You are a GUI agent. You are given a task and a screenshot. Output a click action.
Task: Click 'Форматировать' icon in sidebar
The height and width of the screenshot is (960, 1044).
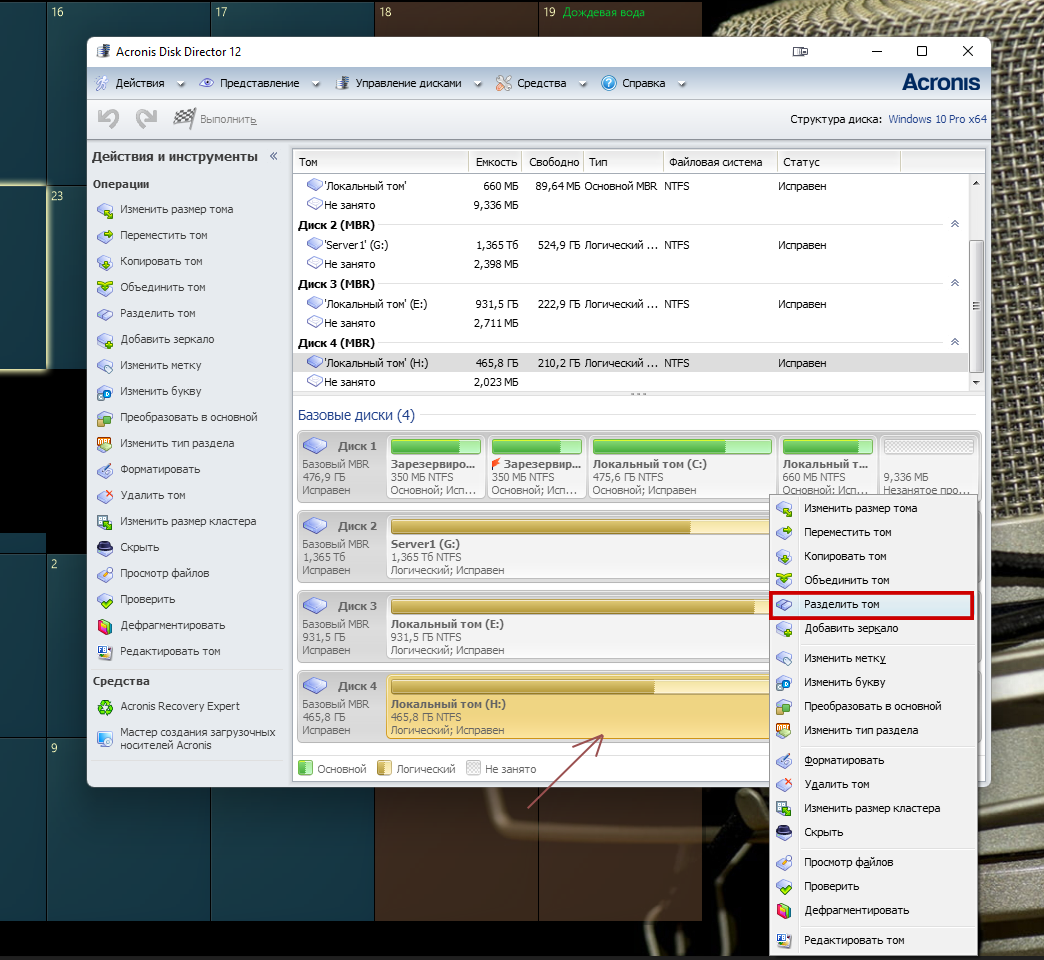[105, 469]
